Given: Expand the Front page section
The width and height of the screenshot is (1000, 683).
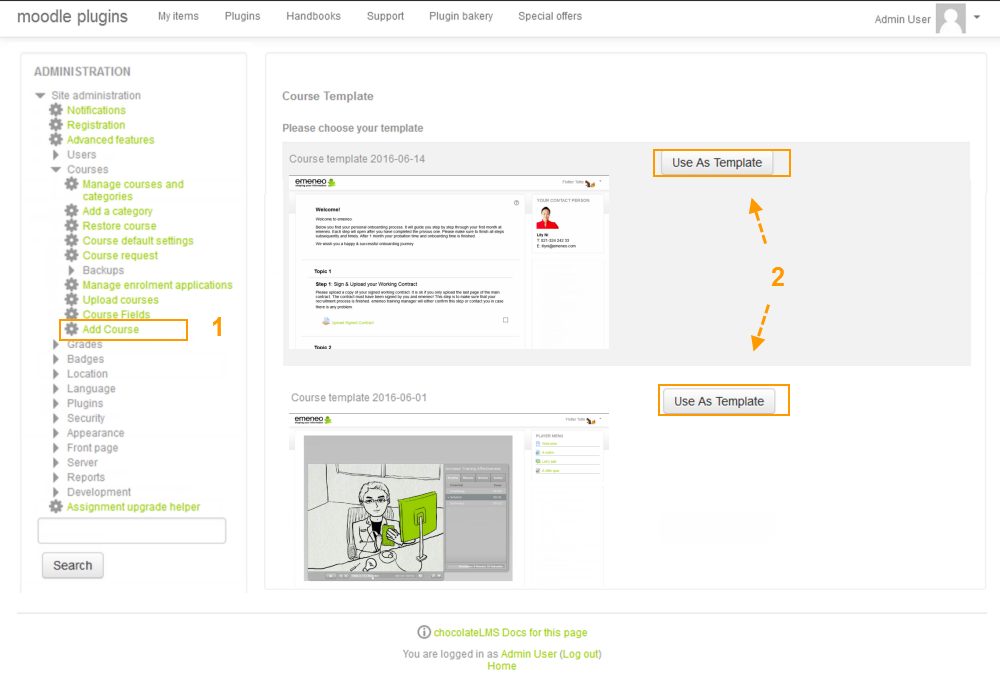Looking at the screenshot, I should click(x=55, y=448).
